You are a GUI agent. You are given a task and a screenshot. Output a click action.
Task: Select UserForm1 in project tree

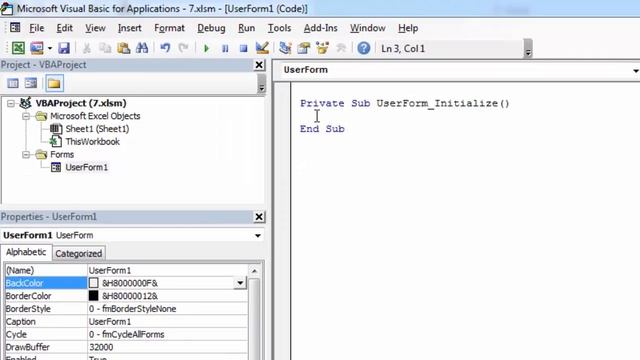point(87,167)
